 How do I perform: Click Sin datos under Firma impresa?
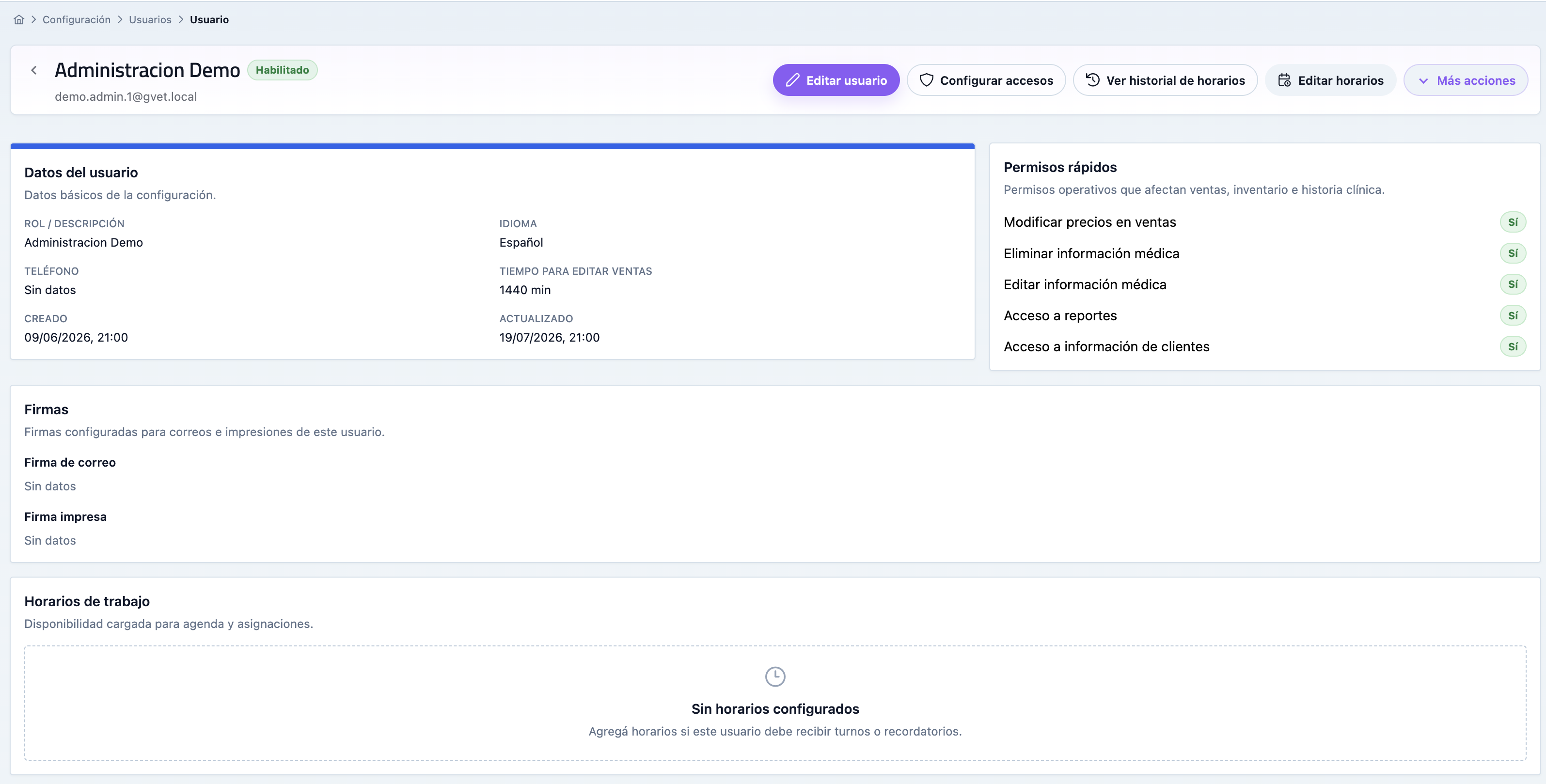50,540
